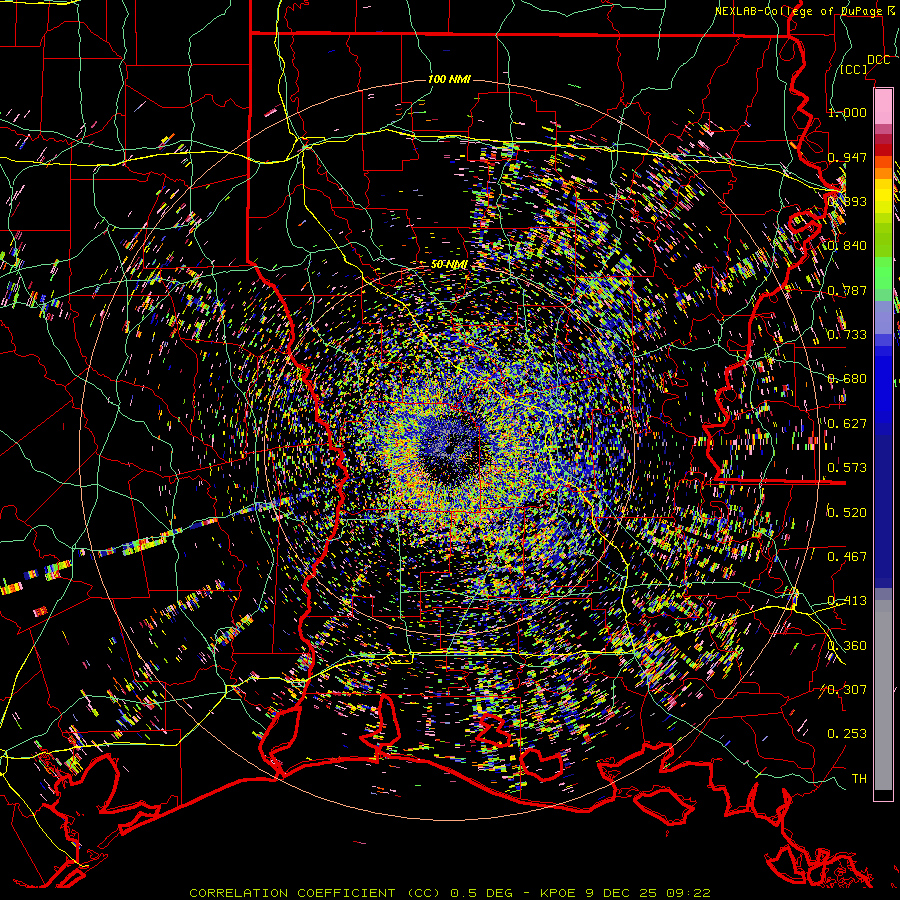The image size is (900, 900).
Task: Click the 50 NMI range ring label
Action: tap(449, 265)
